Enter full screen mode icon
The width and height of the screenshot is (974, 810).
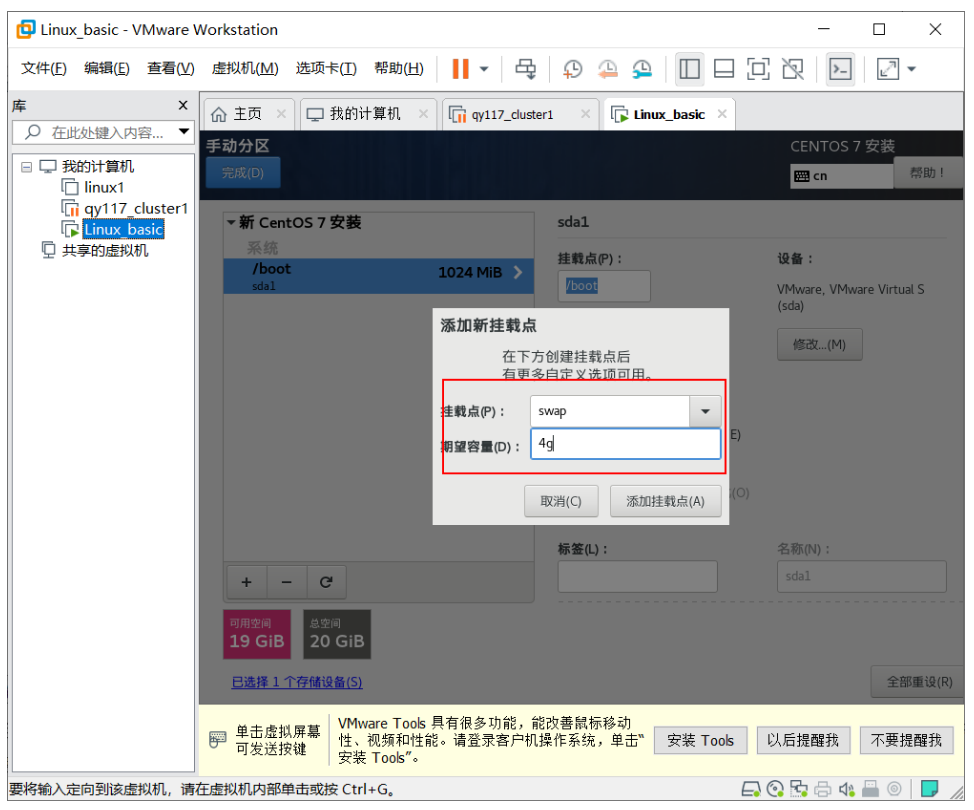click(x=758, y=68)
